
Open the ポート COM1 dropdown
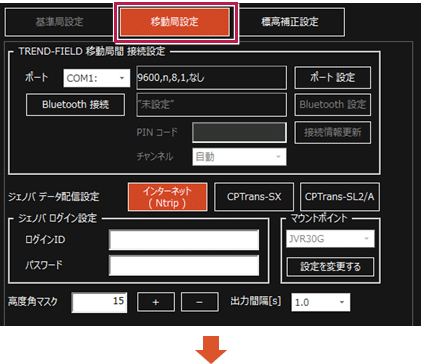coord(97,78)
